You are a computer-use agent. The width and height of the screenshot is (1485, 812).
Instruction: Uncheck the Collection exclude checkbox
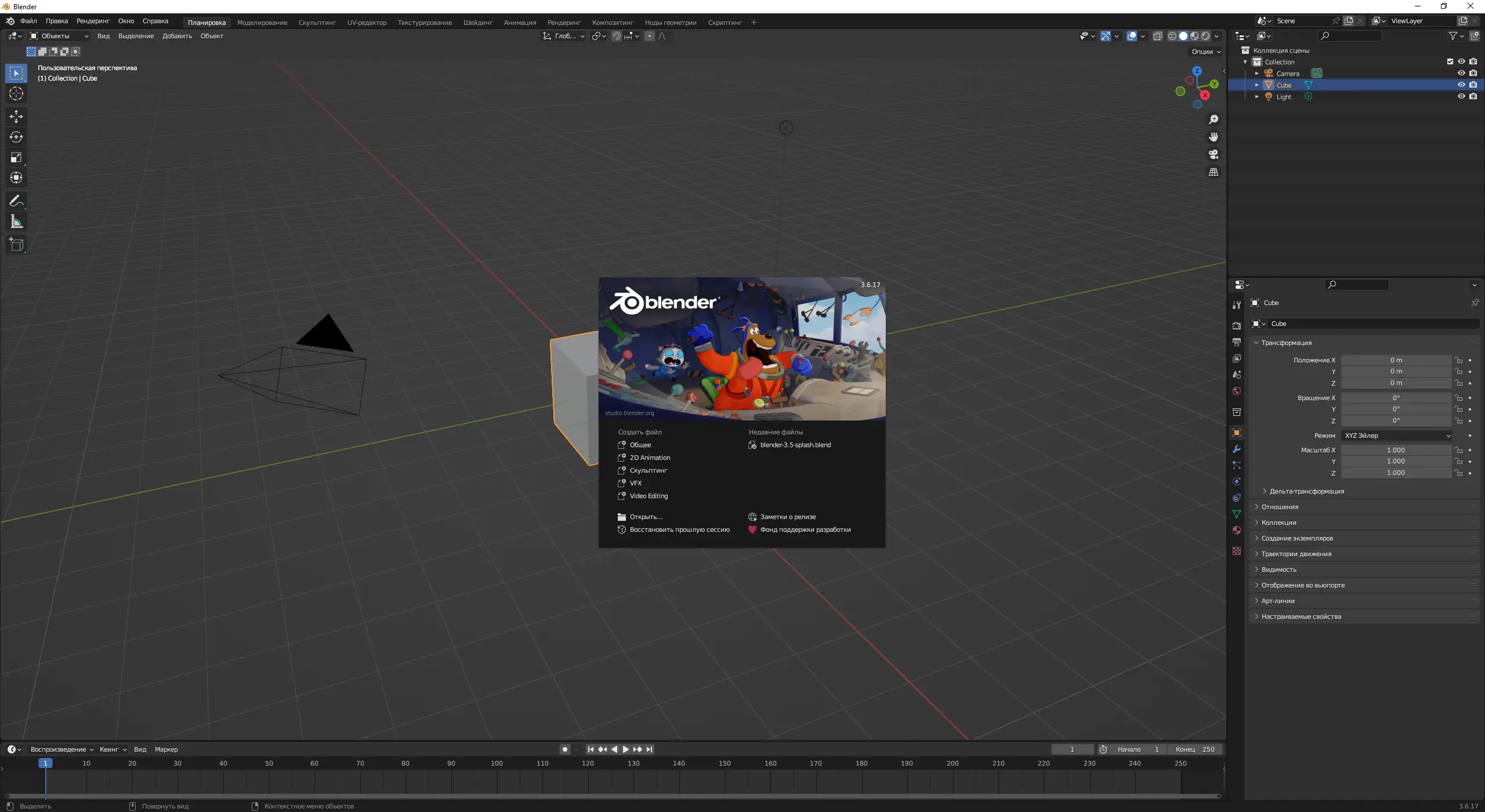coord(1450,61)
